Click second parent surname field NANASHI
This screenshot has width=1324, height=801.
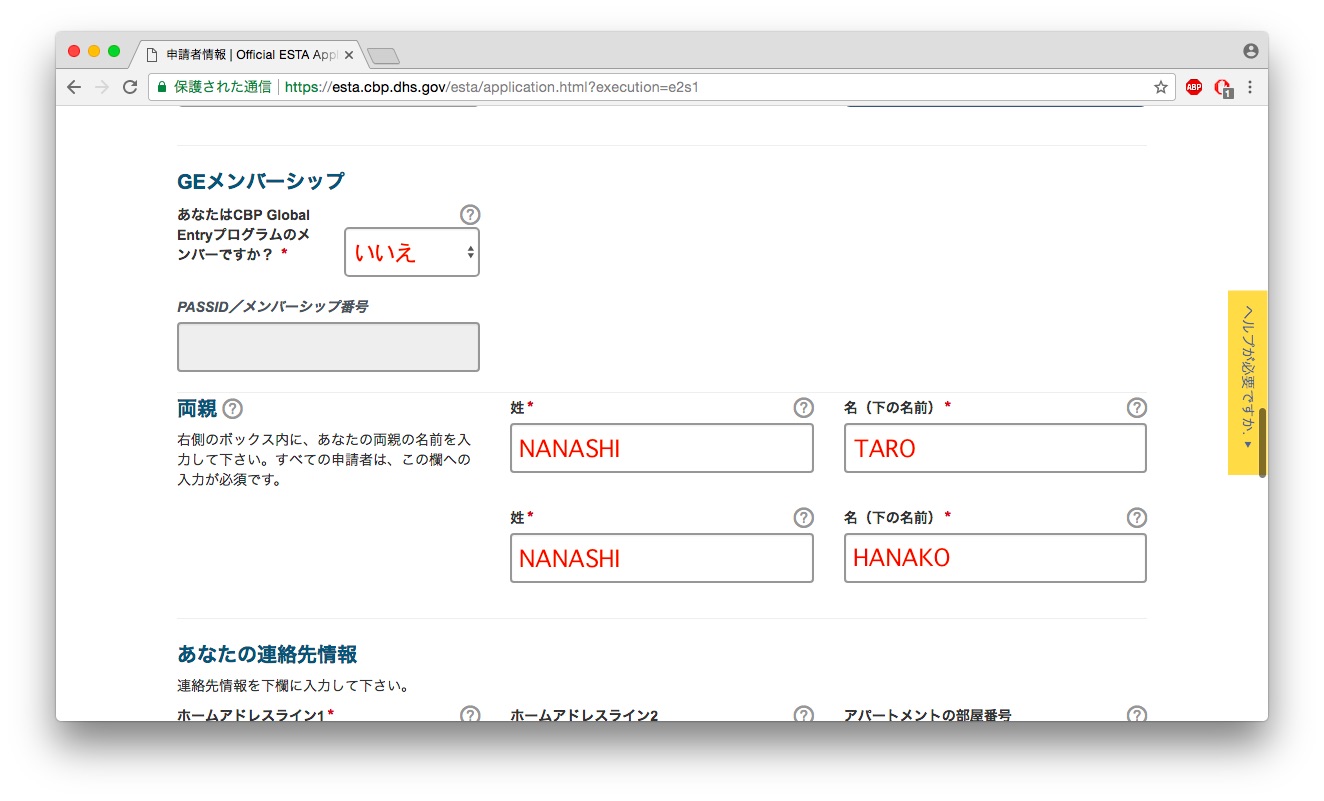(662, 558)
